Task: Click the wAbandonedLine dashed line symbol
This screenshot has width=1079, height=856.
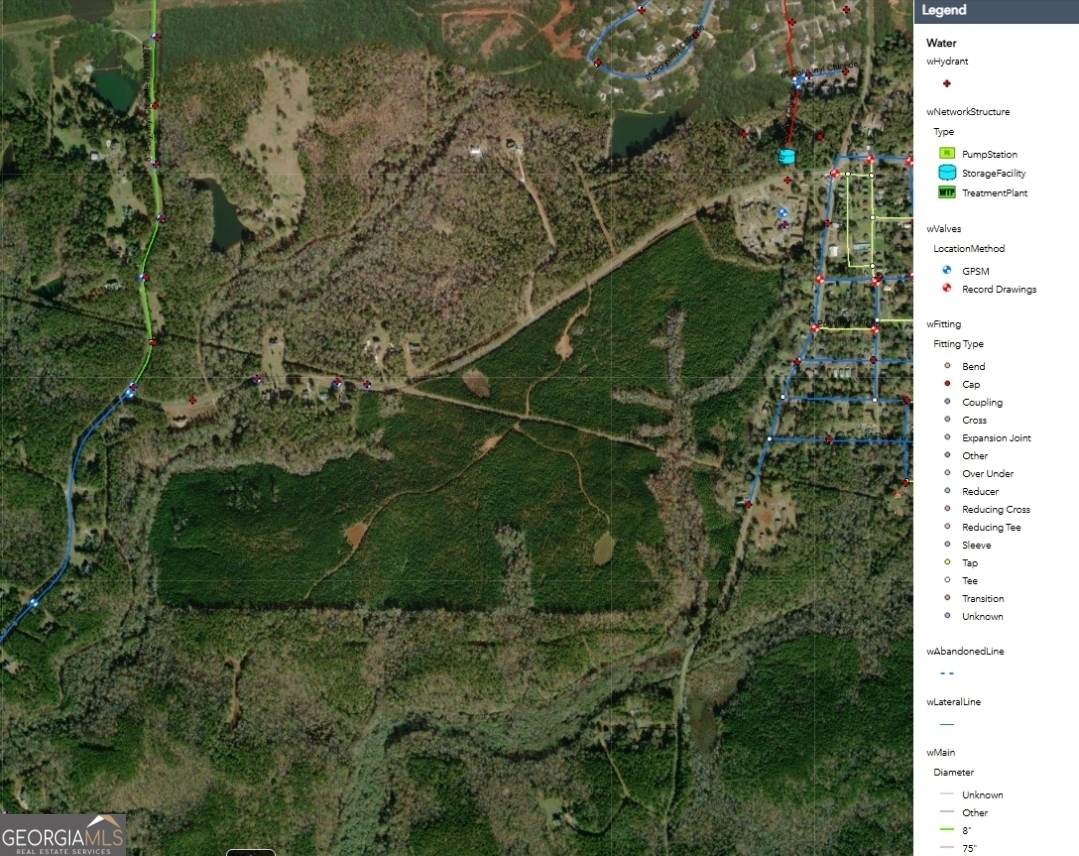Action: [x=946, y=674]
